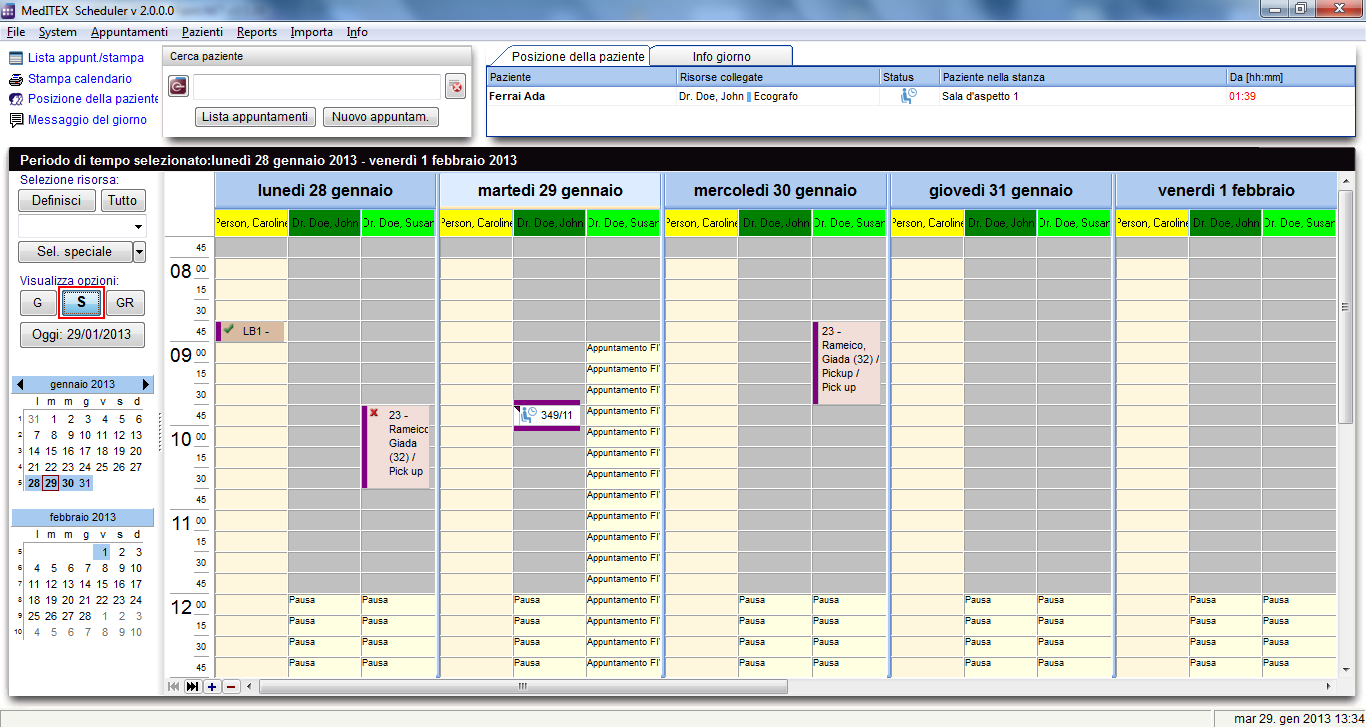Select the martedì 29 gennaio day header
This screenshot has width=1366, height=728.
[x=550, y=190]
